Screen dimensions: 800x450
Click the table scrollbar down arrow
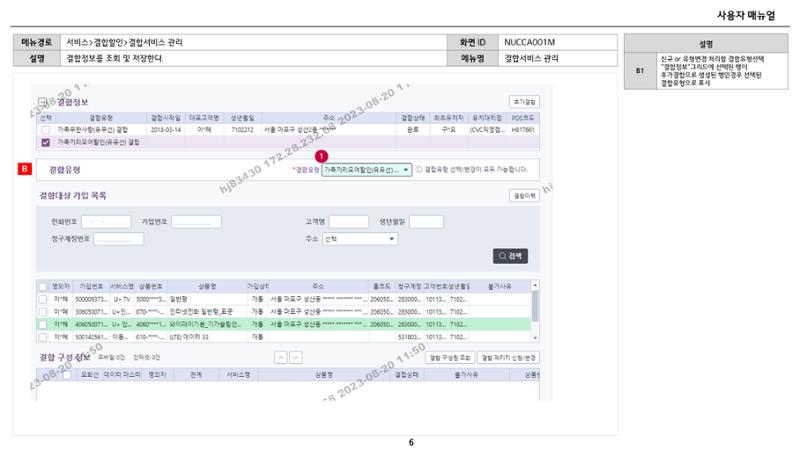535,338
